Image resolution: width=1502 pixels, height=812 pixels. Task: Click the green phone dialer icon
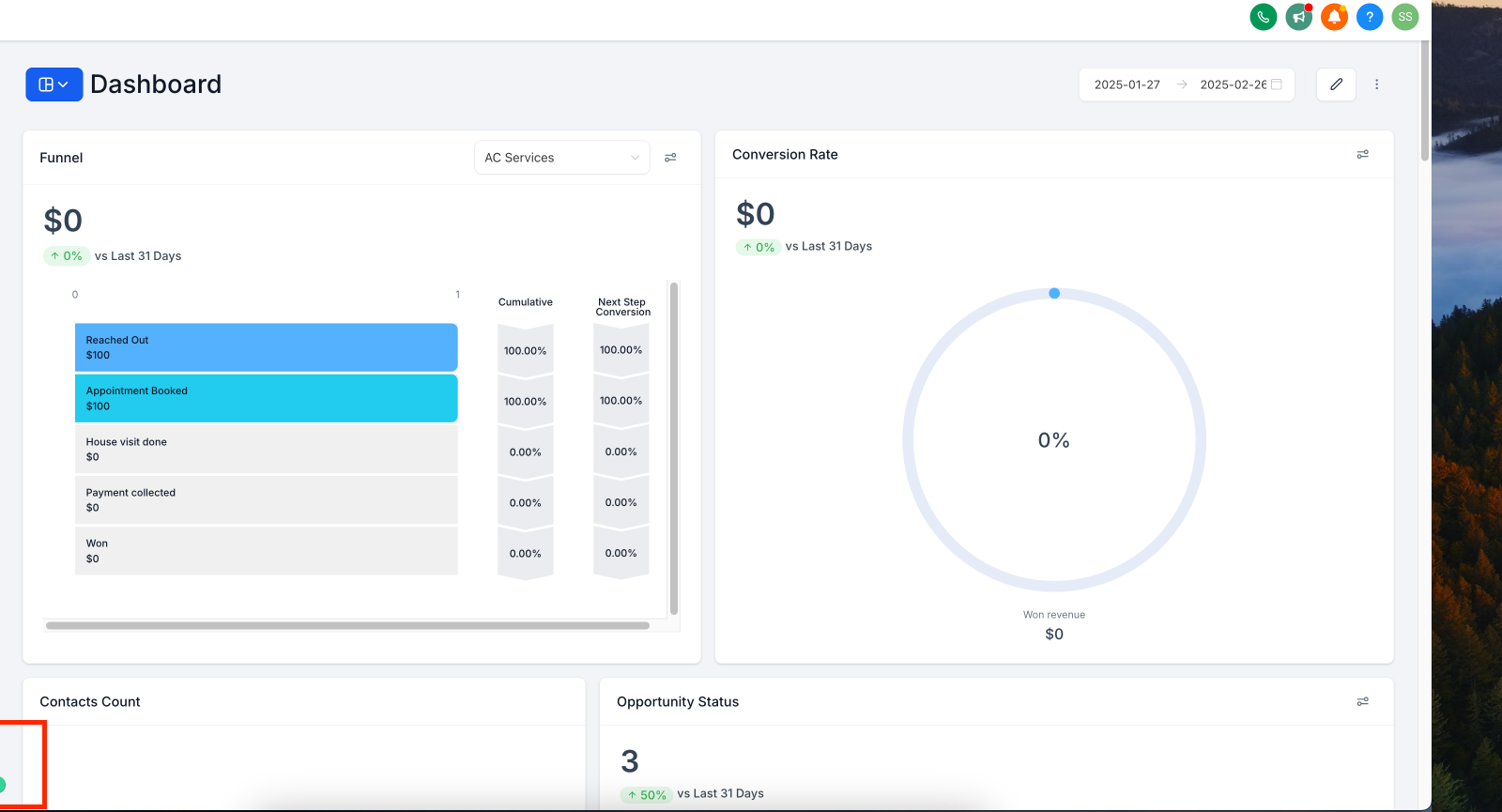(x=1264, y=17)
